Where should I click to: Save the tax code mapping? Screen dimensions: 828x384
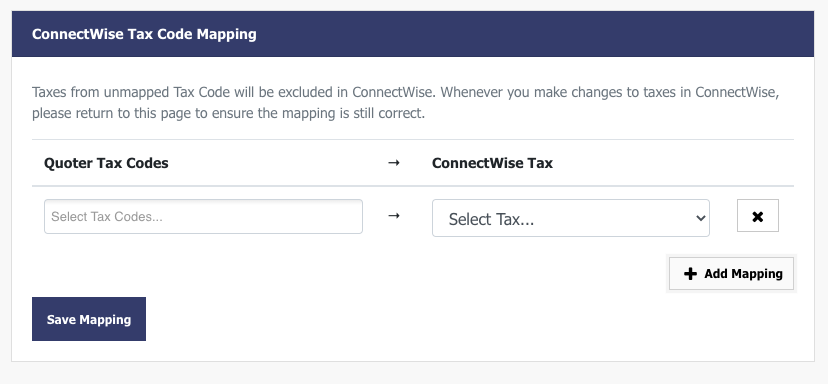[x=89, y=319]
